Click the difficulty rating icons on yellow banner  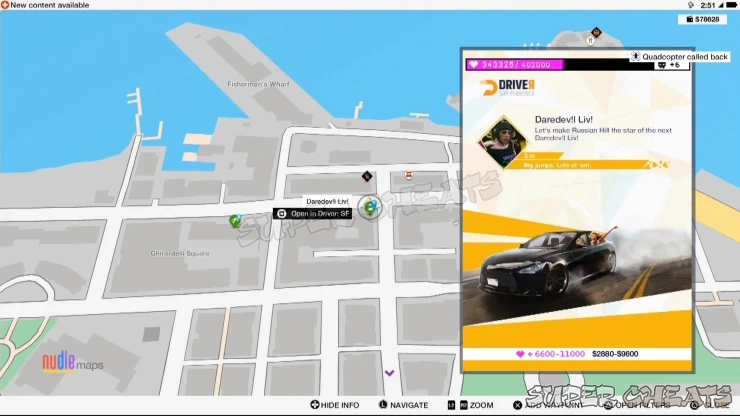pyautogui.click(x=657, y=164)
